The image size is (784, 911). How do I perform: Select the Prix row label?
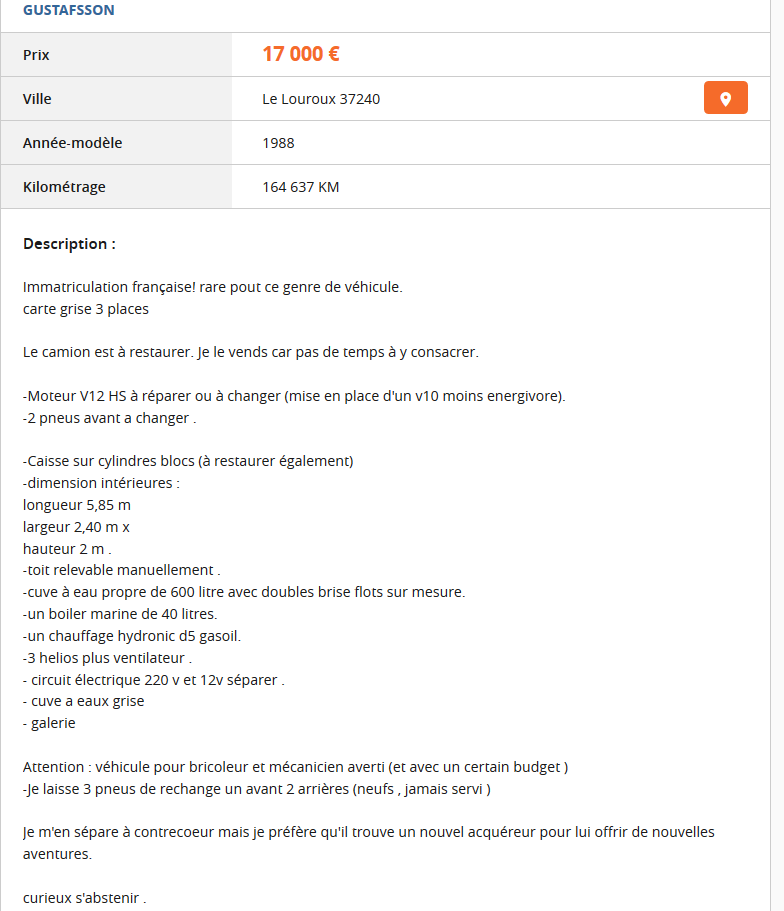click(x=36, y=55)
